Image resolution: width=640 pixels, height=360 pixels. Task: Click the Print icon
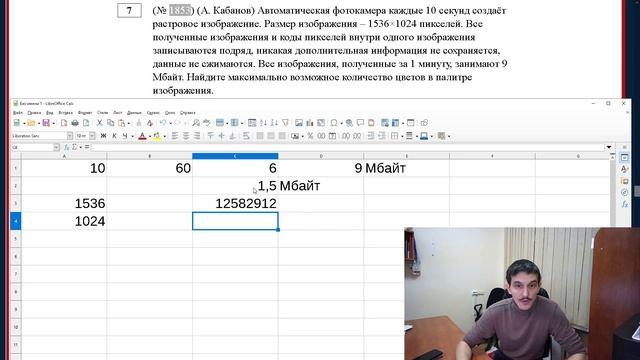click(75, 123)
